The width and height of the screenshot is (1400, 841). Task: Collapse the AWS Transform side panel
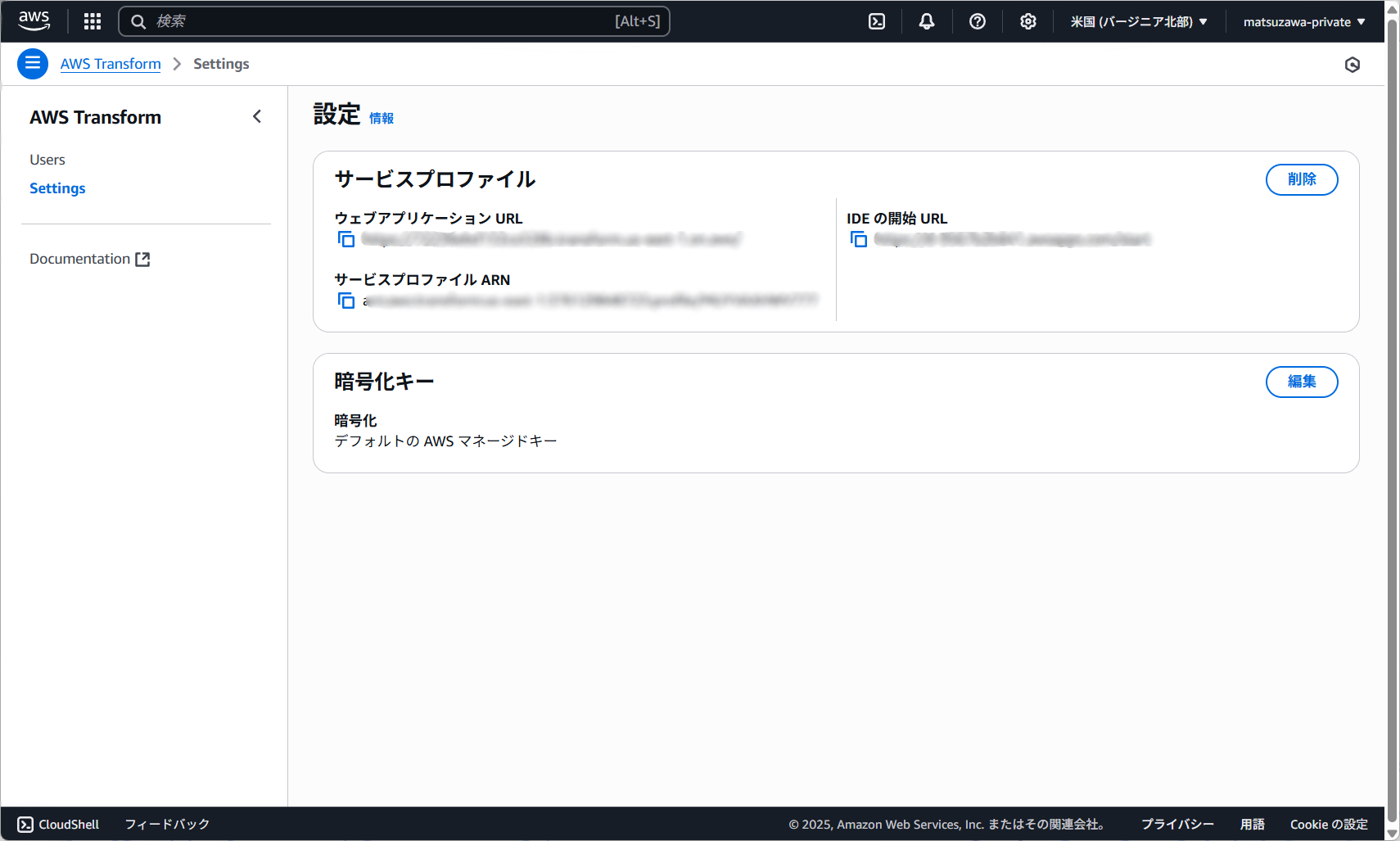click(x=257, y=116)
